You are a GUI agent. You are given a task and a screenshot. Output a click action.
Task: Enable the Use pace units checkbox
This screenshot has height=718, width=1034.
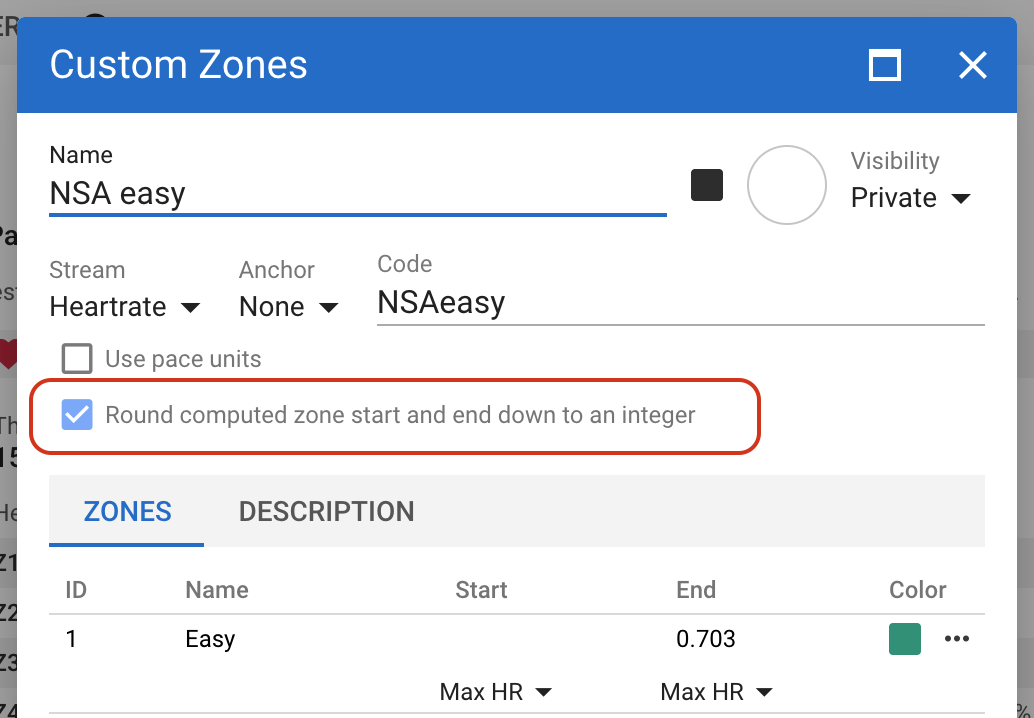tap(77, 359)
